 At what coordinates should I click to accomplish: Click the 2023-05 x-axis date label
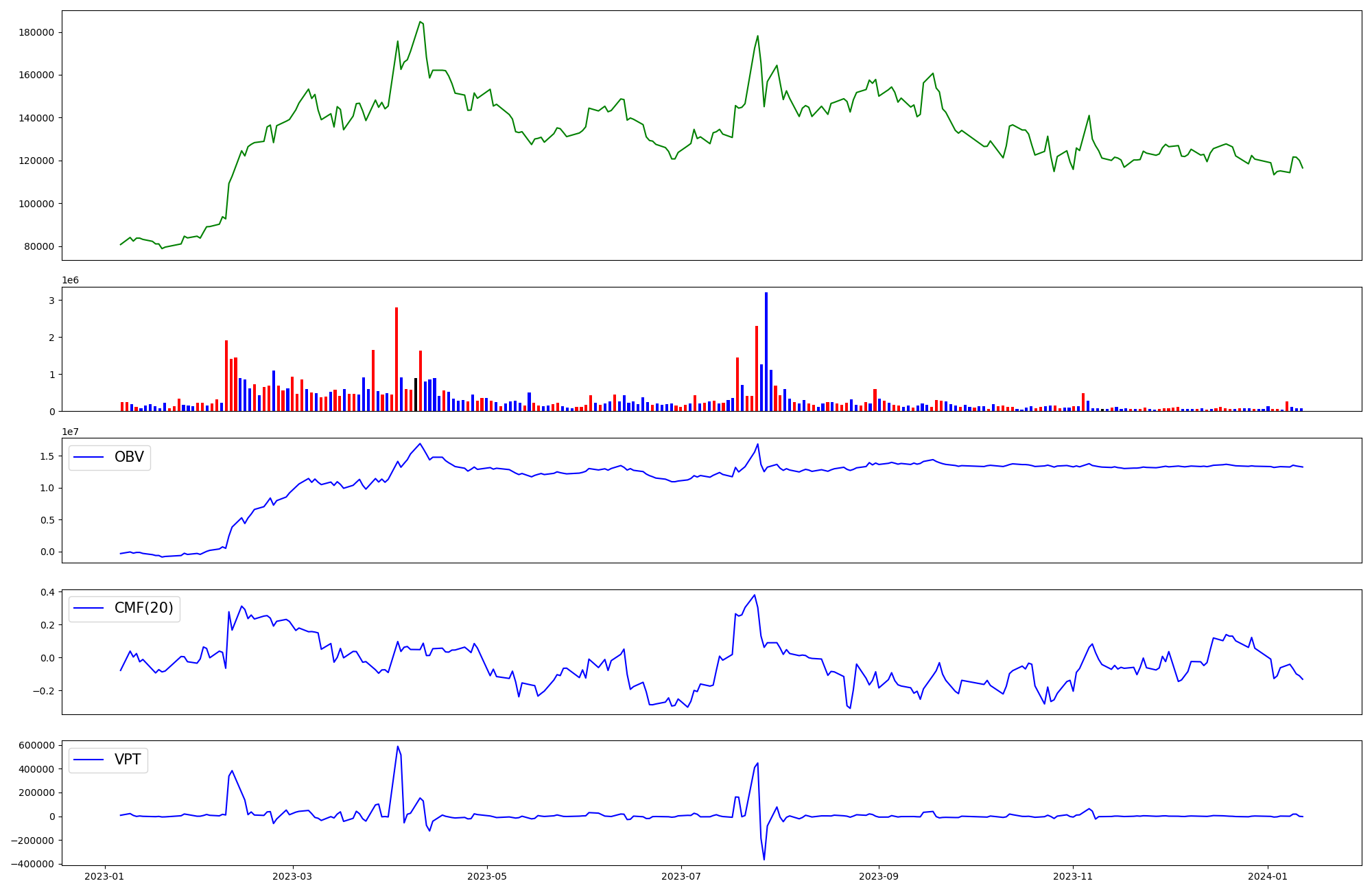click(x=487, y=876)
